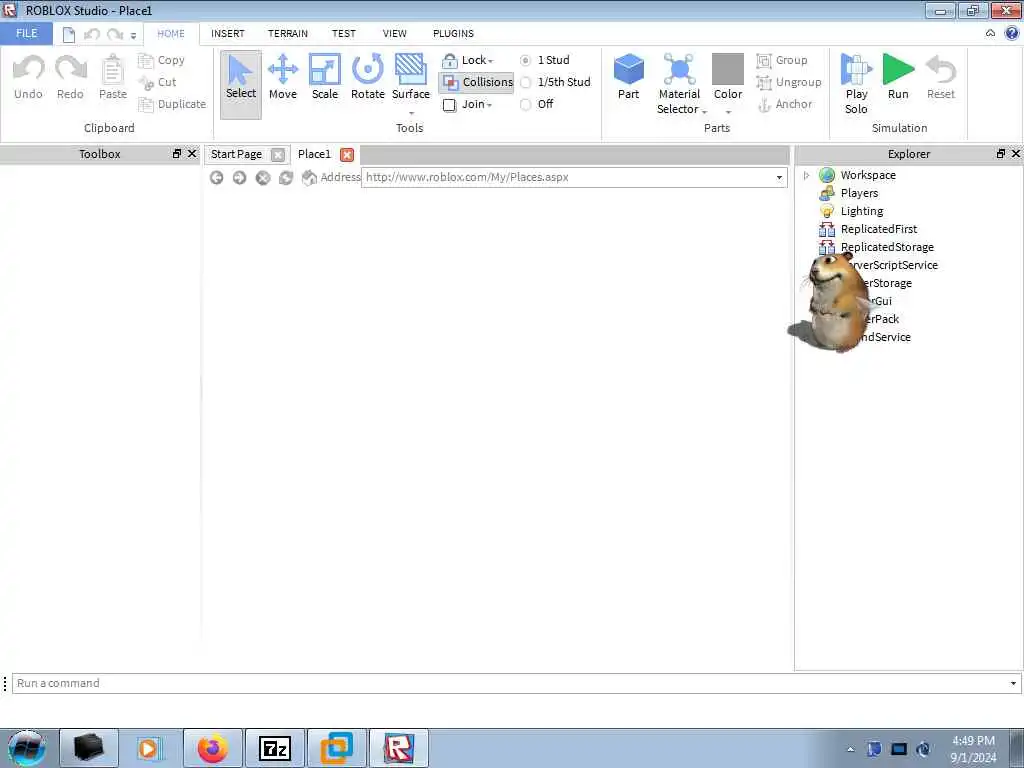Open the FILE menu
The width and height of the screenshot is (1024, 768).
(x=27, y=33)
